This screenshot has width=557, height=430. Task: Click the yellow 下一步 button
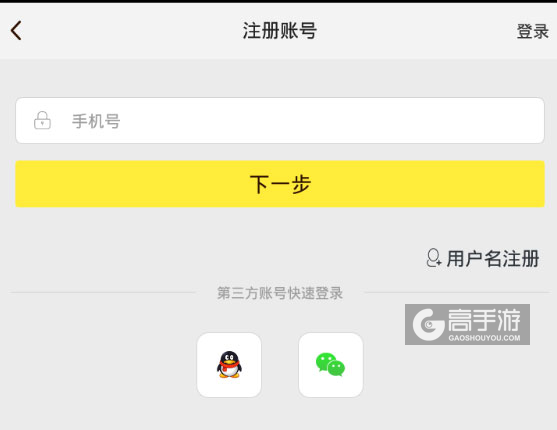pos(280,184)
